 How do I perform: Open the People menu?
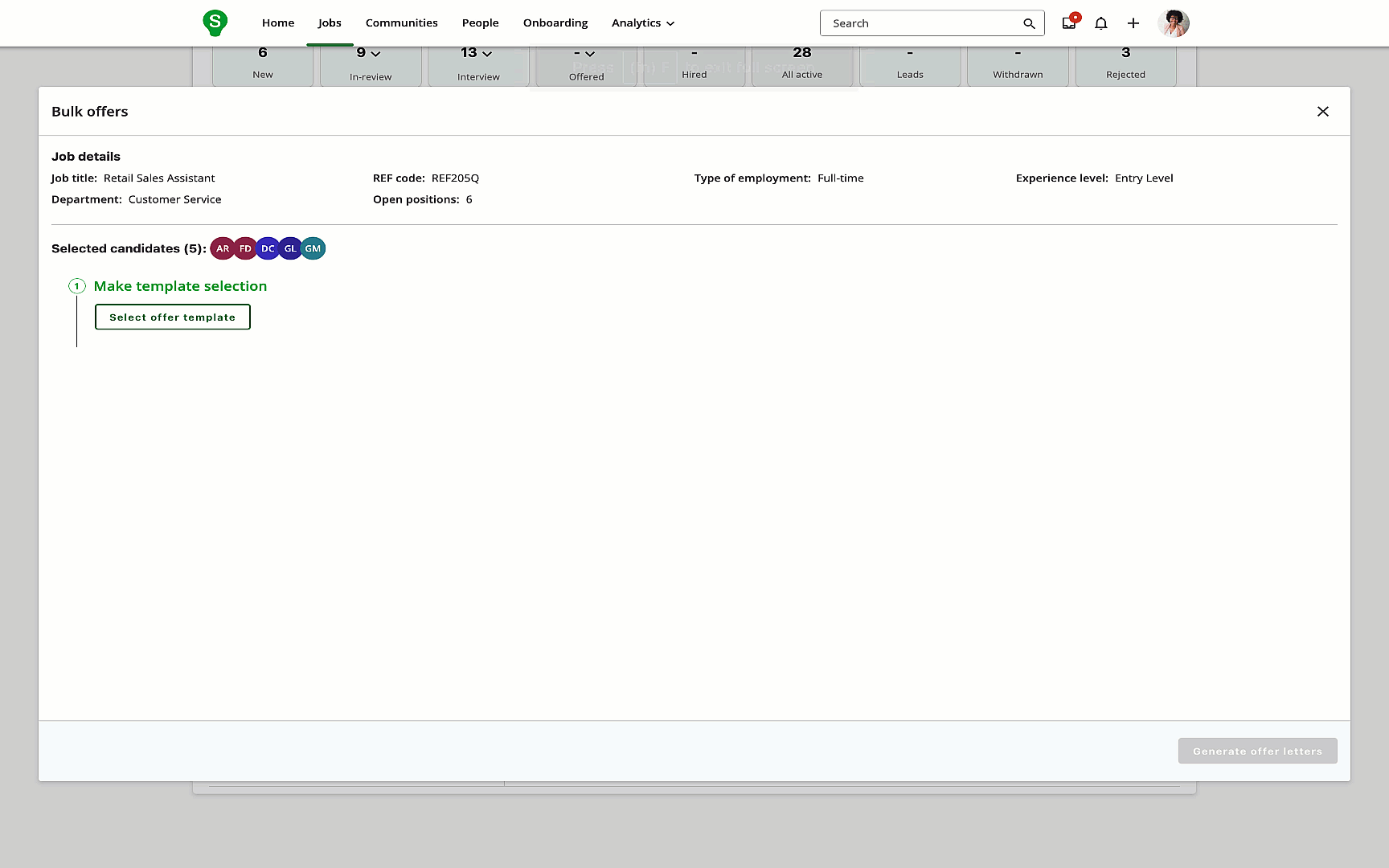coord(481,23)
